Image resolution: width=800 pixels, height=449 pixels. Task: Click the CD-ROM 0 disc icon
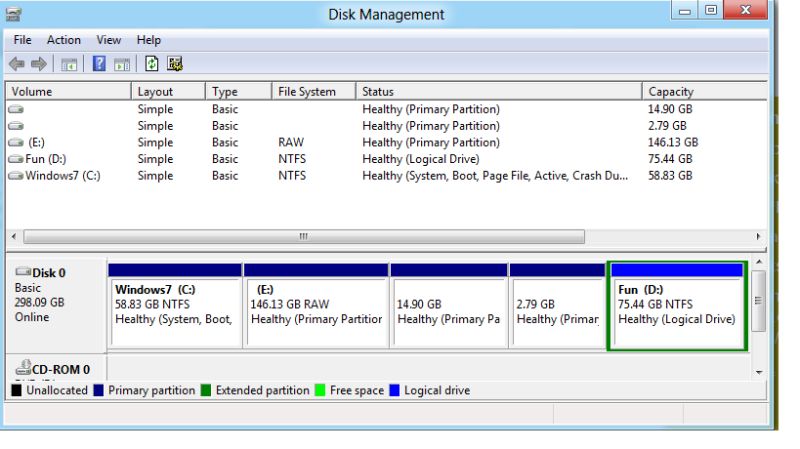pos(23,367)
